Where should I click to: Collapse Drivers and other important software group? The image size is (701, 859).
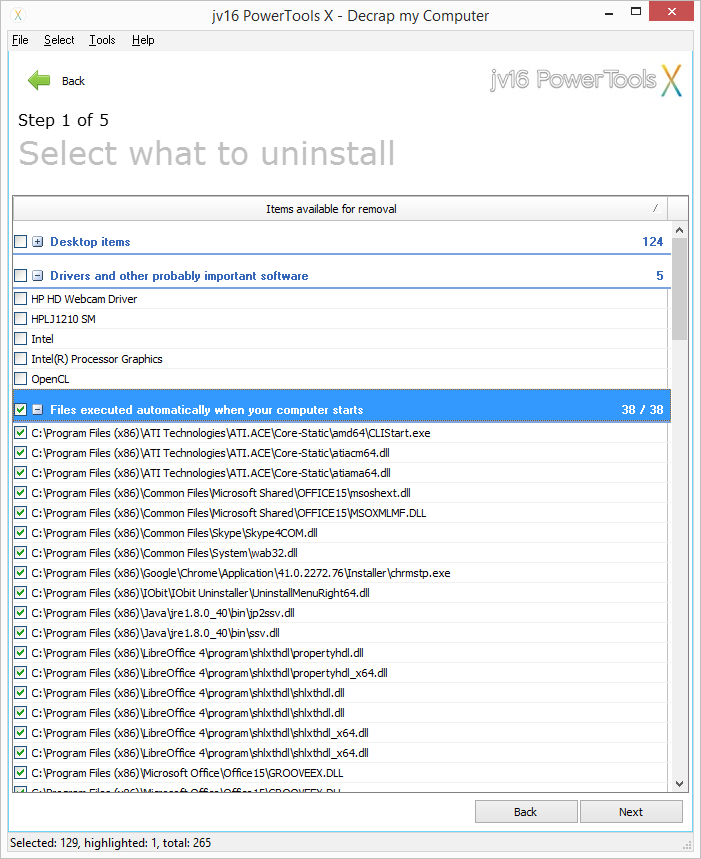click(38, 276)
